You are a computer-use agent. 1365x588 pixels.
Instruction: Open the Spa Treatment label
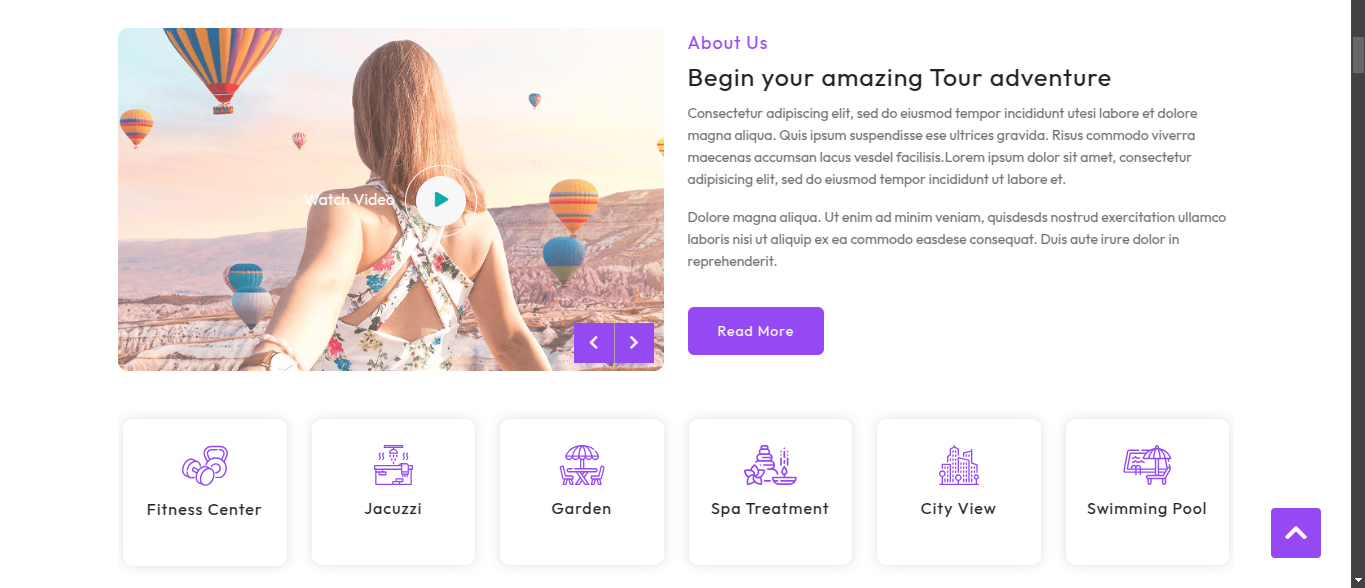tap(770, 509)
